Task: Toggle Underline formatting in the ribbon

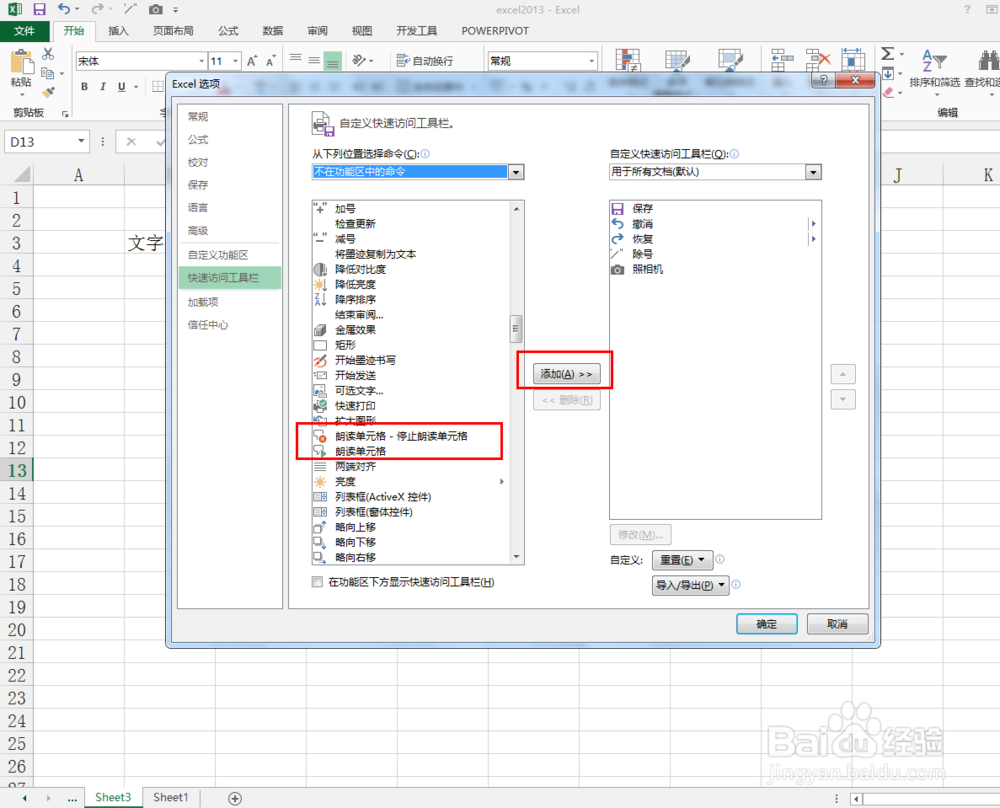Action: coord(121,87)
